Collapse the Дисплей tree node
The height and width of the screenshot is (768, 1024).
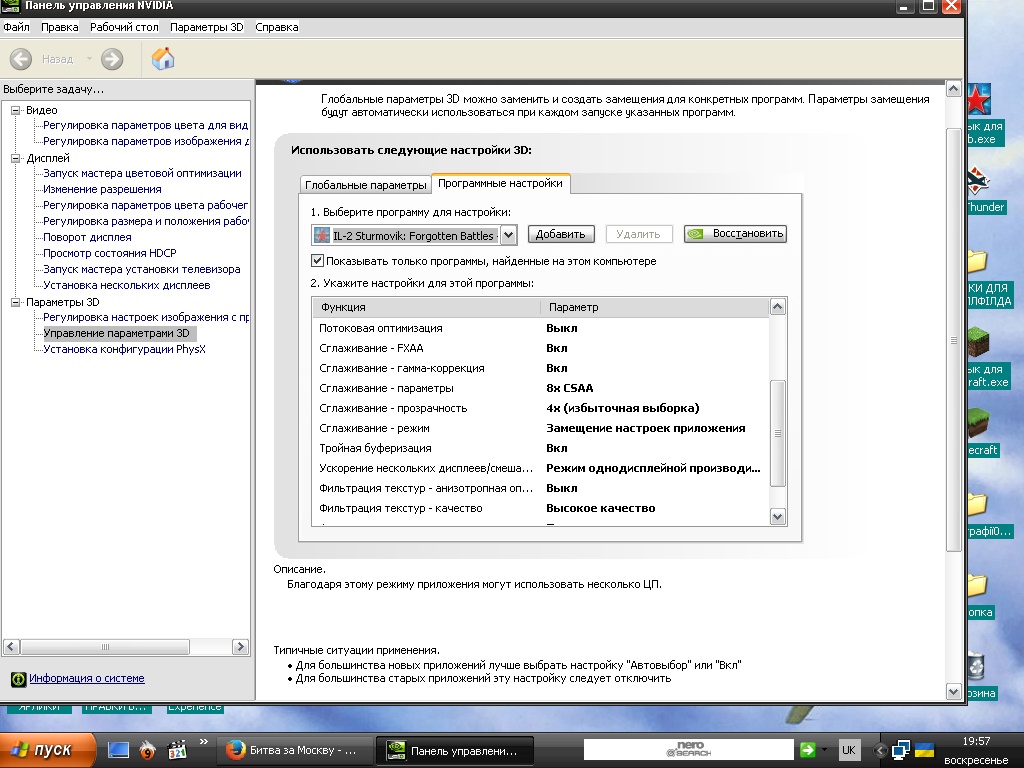(x=16, y=158)
